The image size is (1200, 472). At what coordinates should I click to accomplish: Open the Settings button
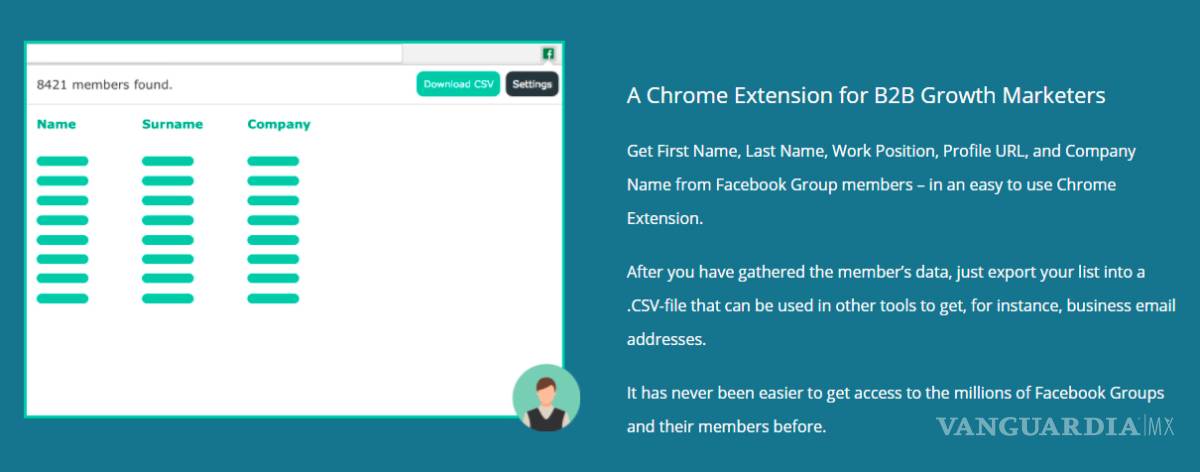(x=532, y=84)
